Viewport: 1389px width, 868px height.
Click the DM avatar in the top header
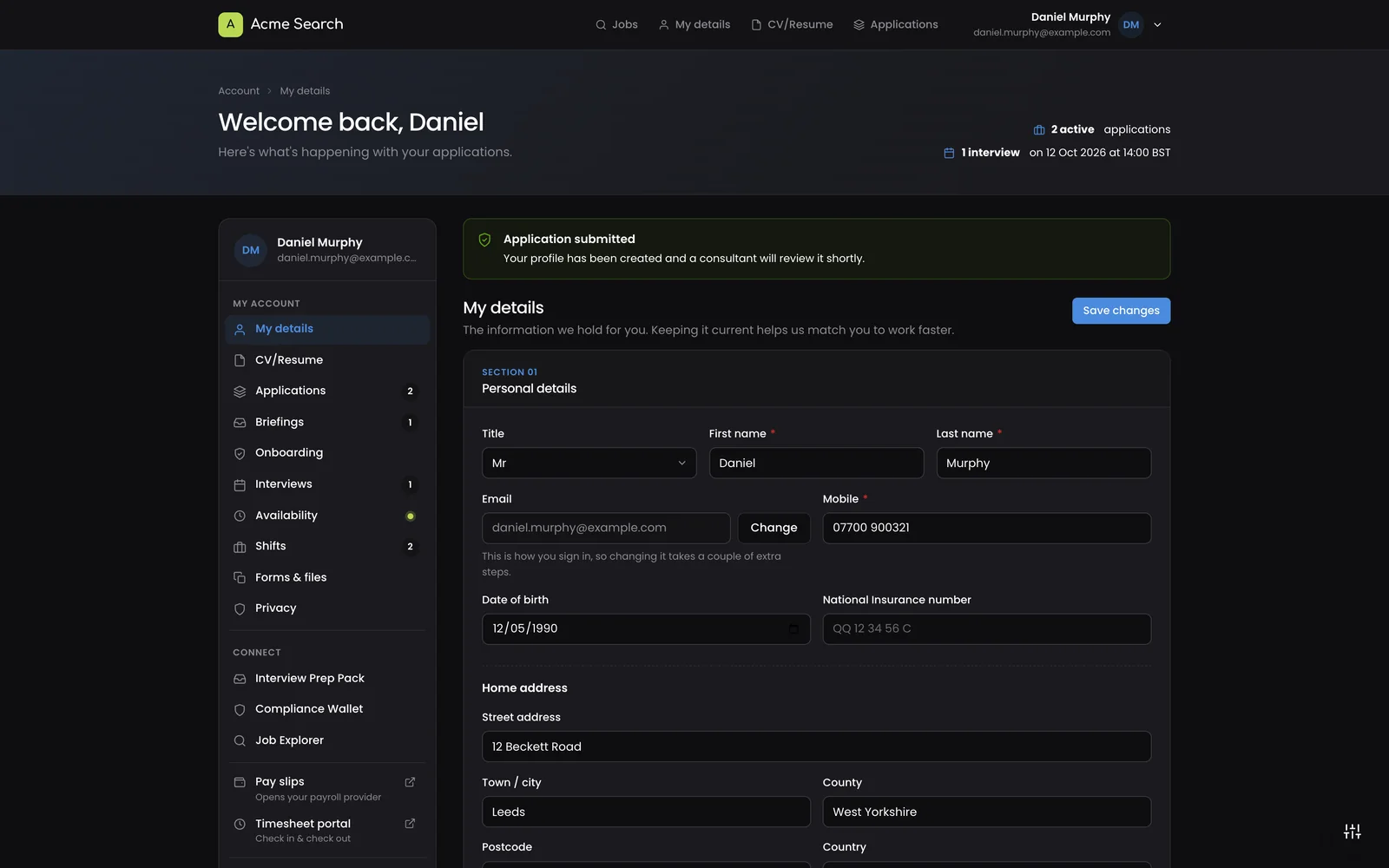(1131, 25)
